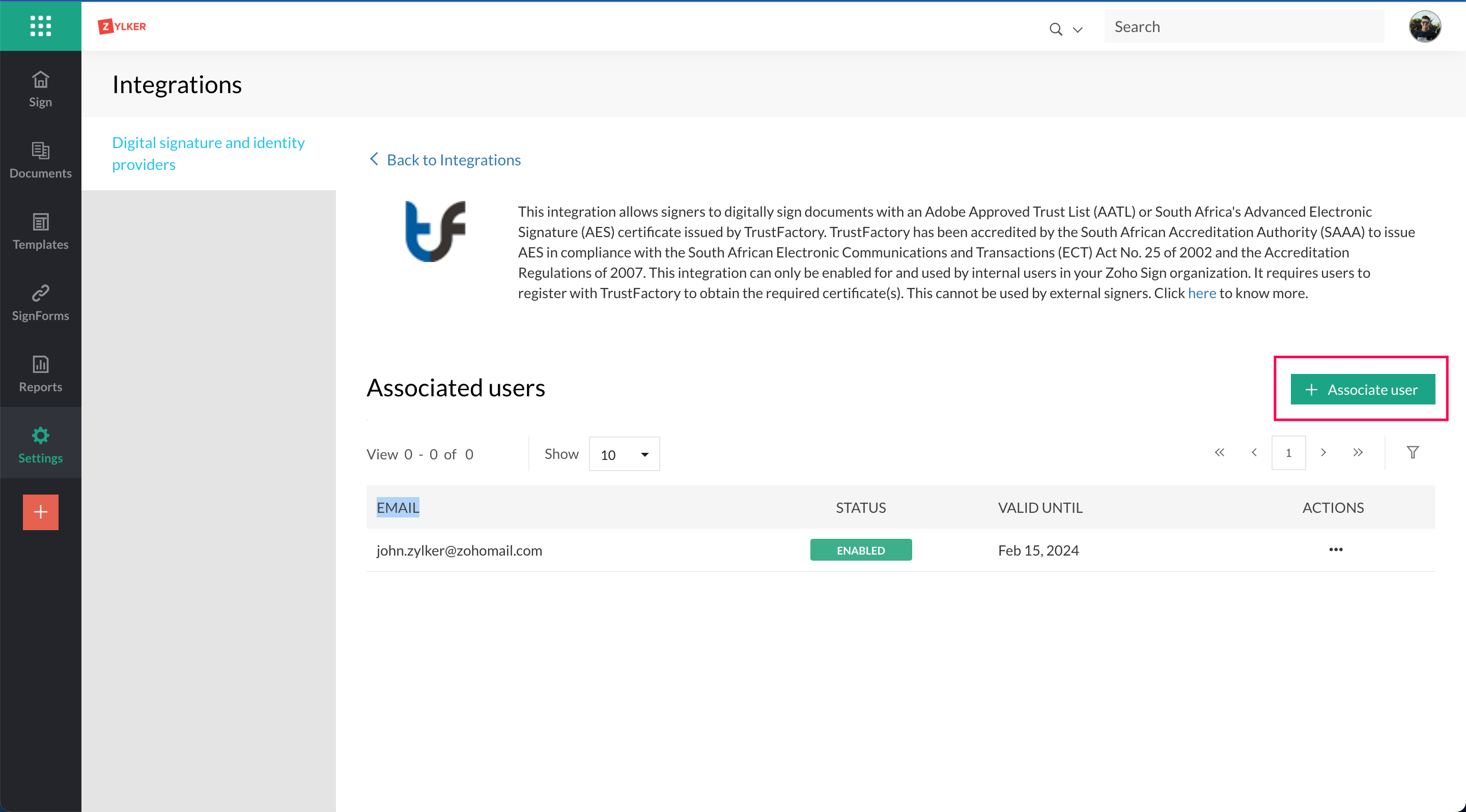The image size is (1466, 812).
Task: Select Digital signature and identity providers tab
Action: pos(208,153)
